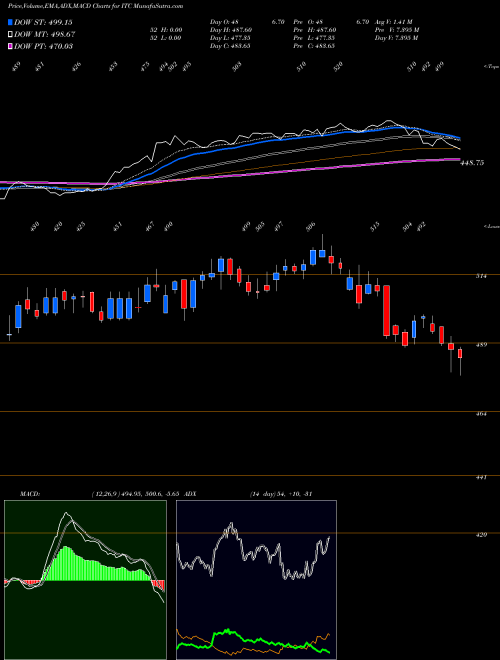Click the '52 H: 0.00' value
The image size is (500, 660).
coord(167,30)
